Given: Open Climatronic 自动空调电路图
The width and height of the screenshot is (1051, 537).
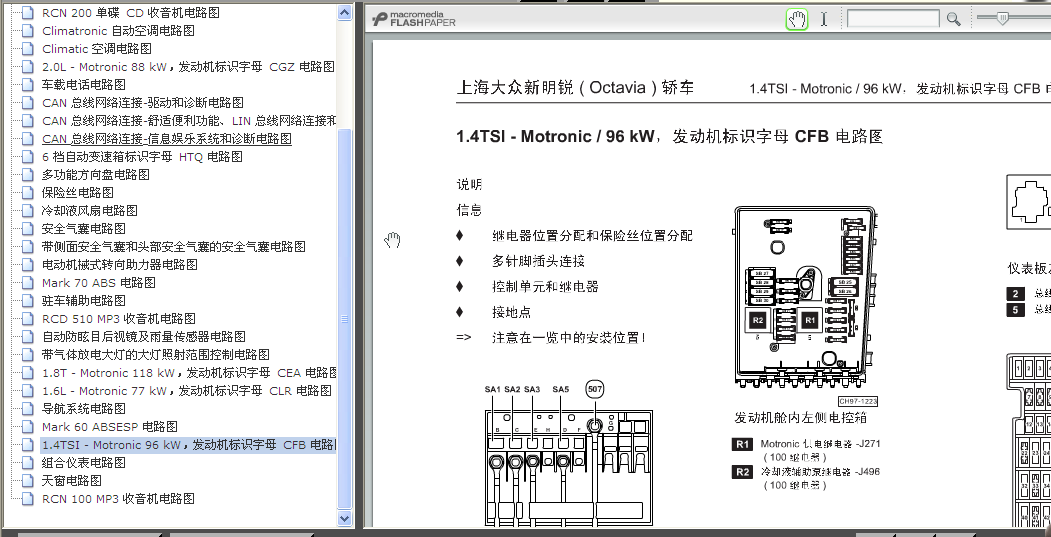Looking at the screenshot, I should tap(119, 30).
